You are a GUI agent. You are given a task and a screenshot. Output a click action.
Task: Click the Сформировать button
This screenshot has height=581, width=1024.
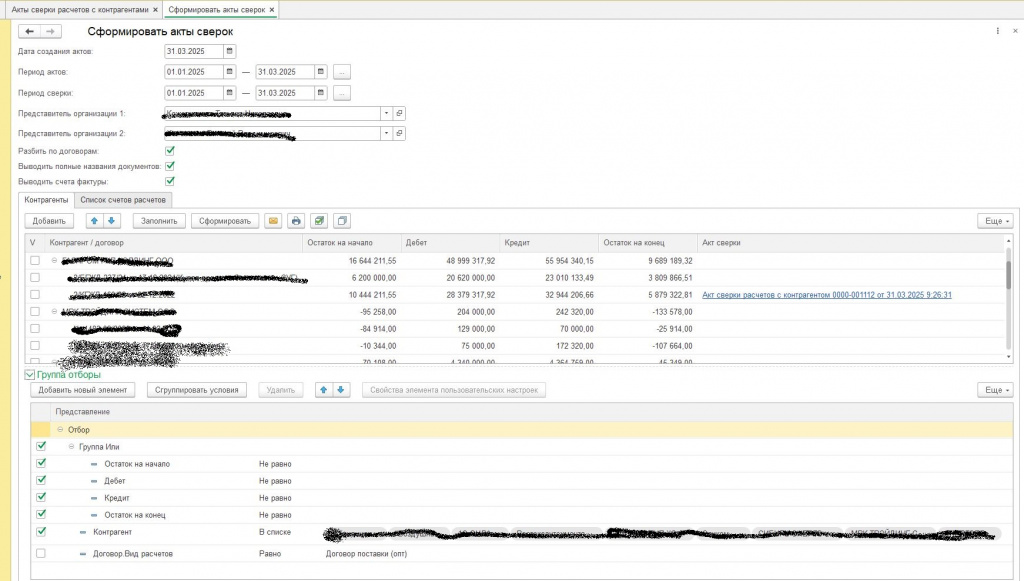(225, 221)
